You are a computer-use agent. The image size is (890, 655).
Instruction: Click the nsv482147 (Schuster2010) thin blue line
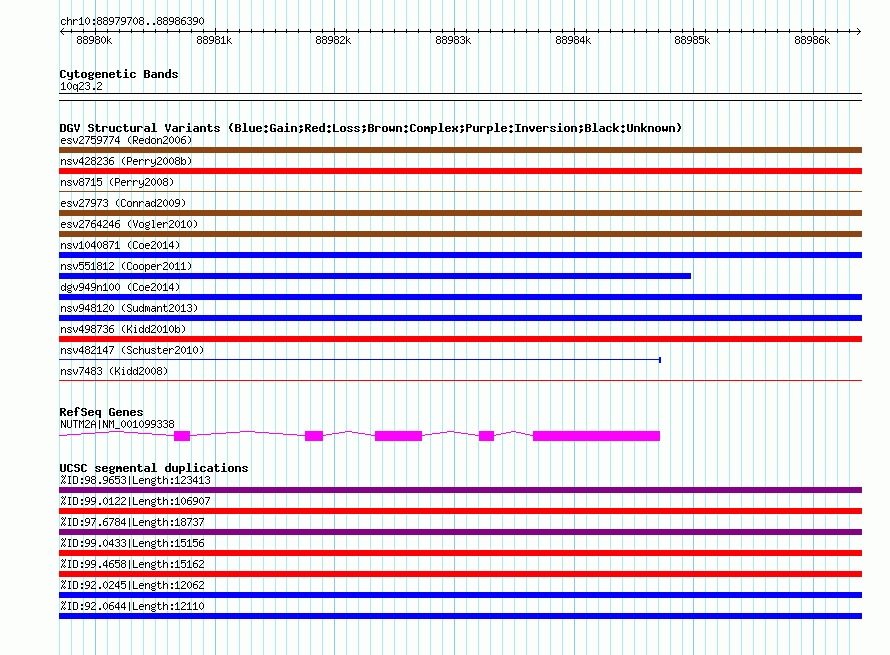point(360,360)
